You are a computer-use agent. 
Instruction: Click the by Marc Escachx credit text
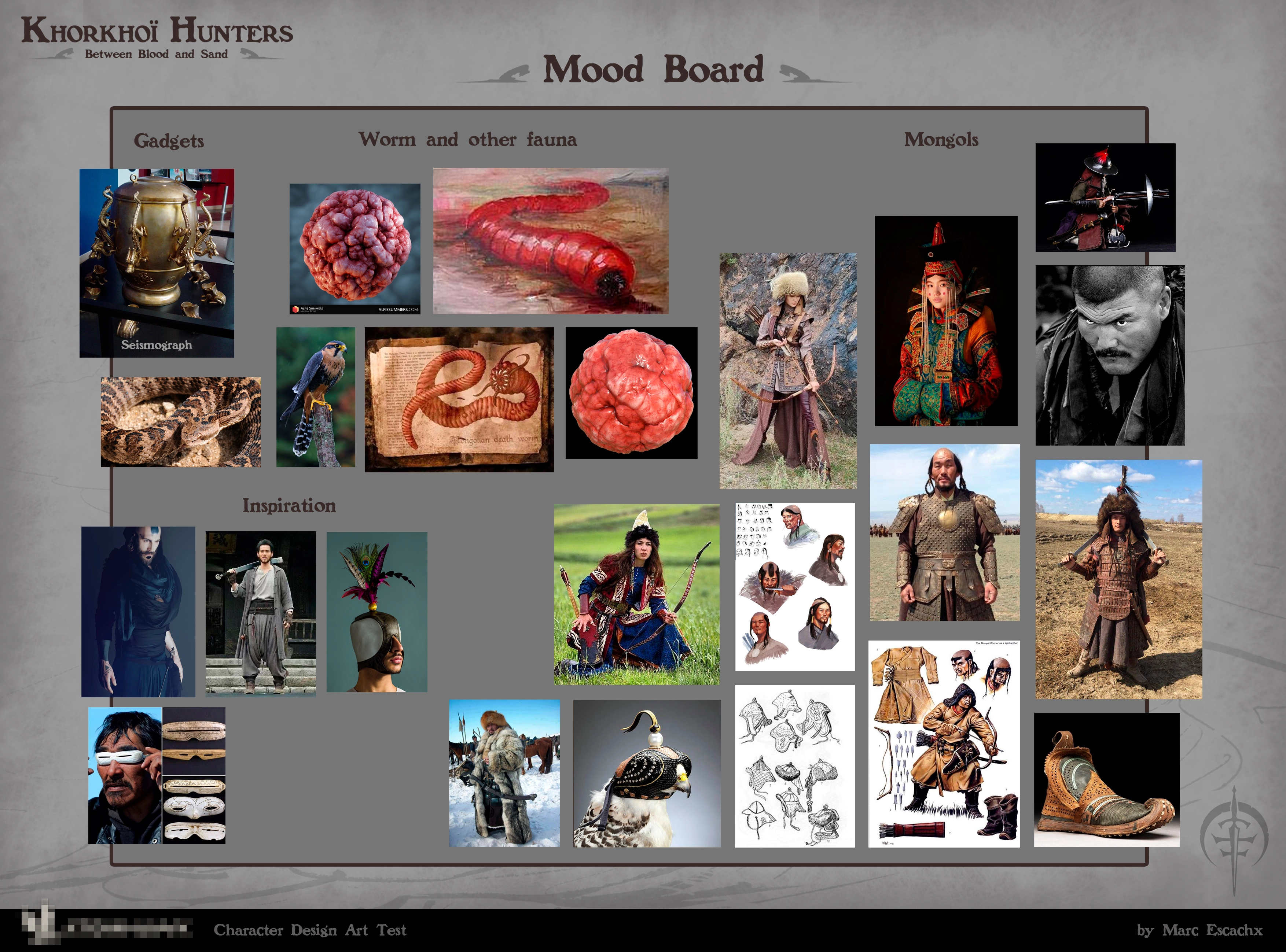coord(1199,930)
